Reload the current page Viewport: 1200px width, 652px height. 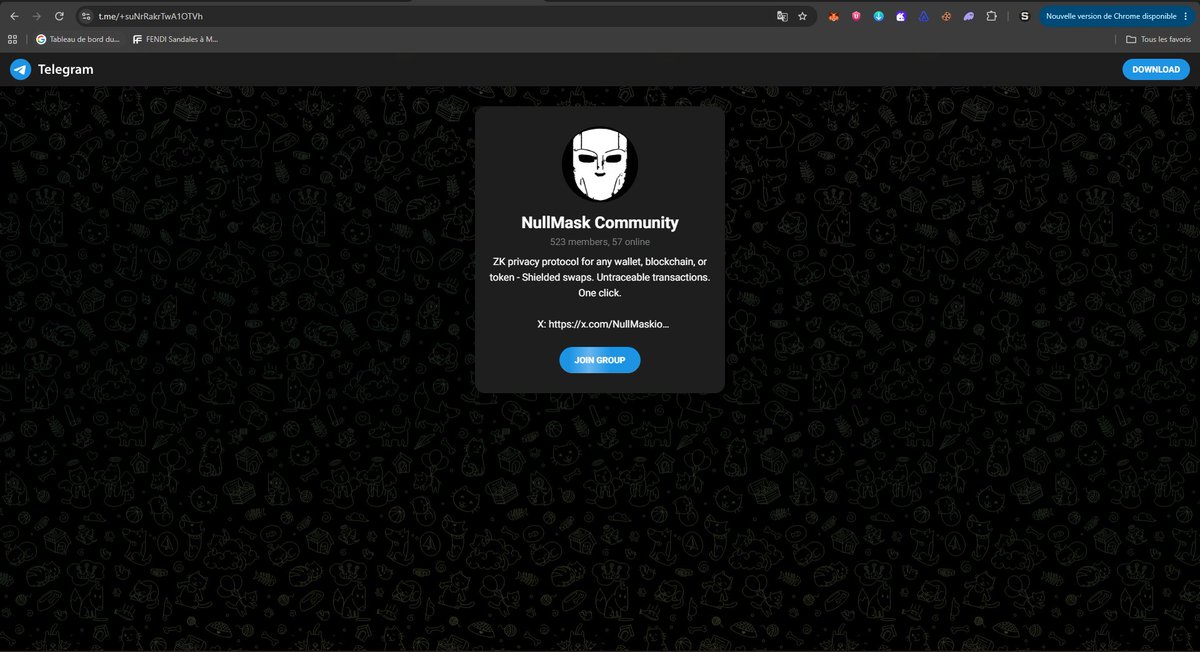60,17
